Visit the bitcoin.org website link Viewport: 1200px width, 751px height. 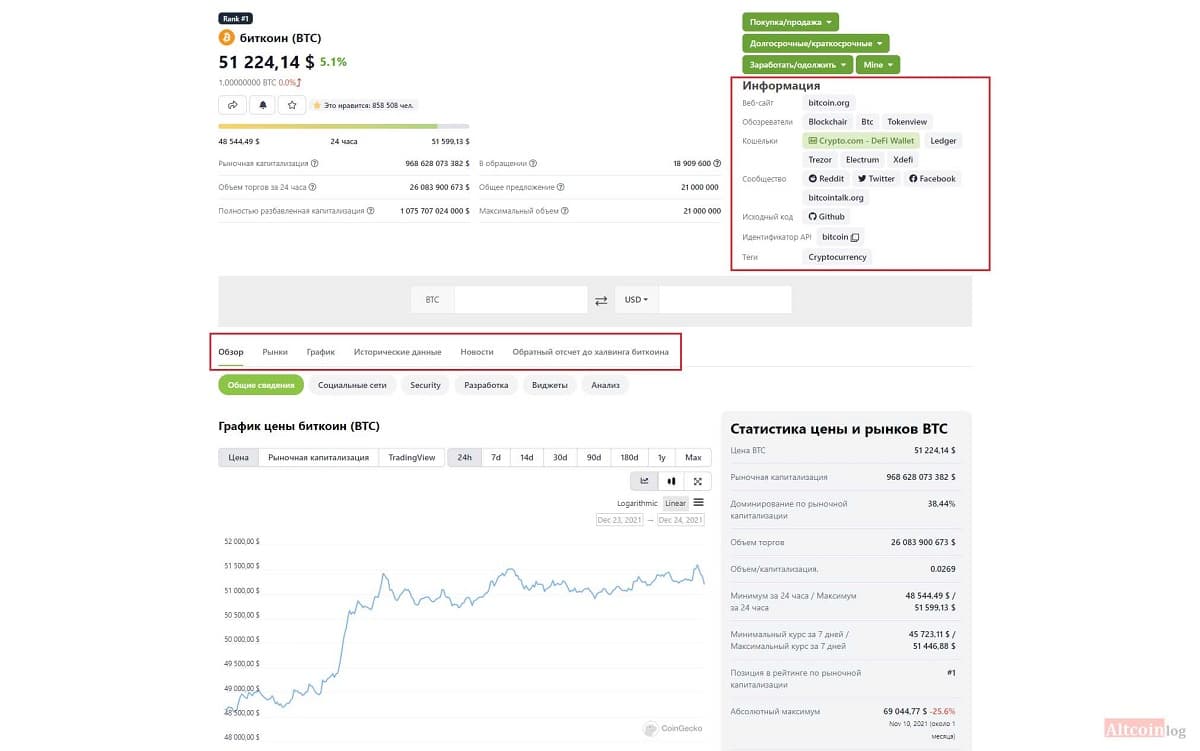pos(829,103)
